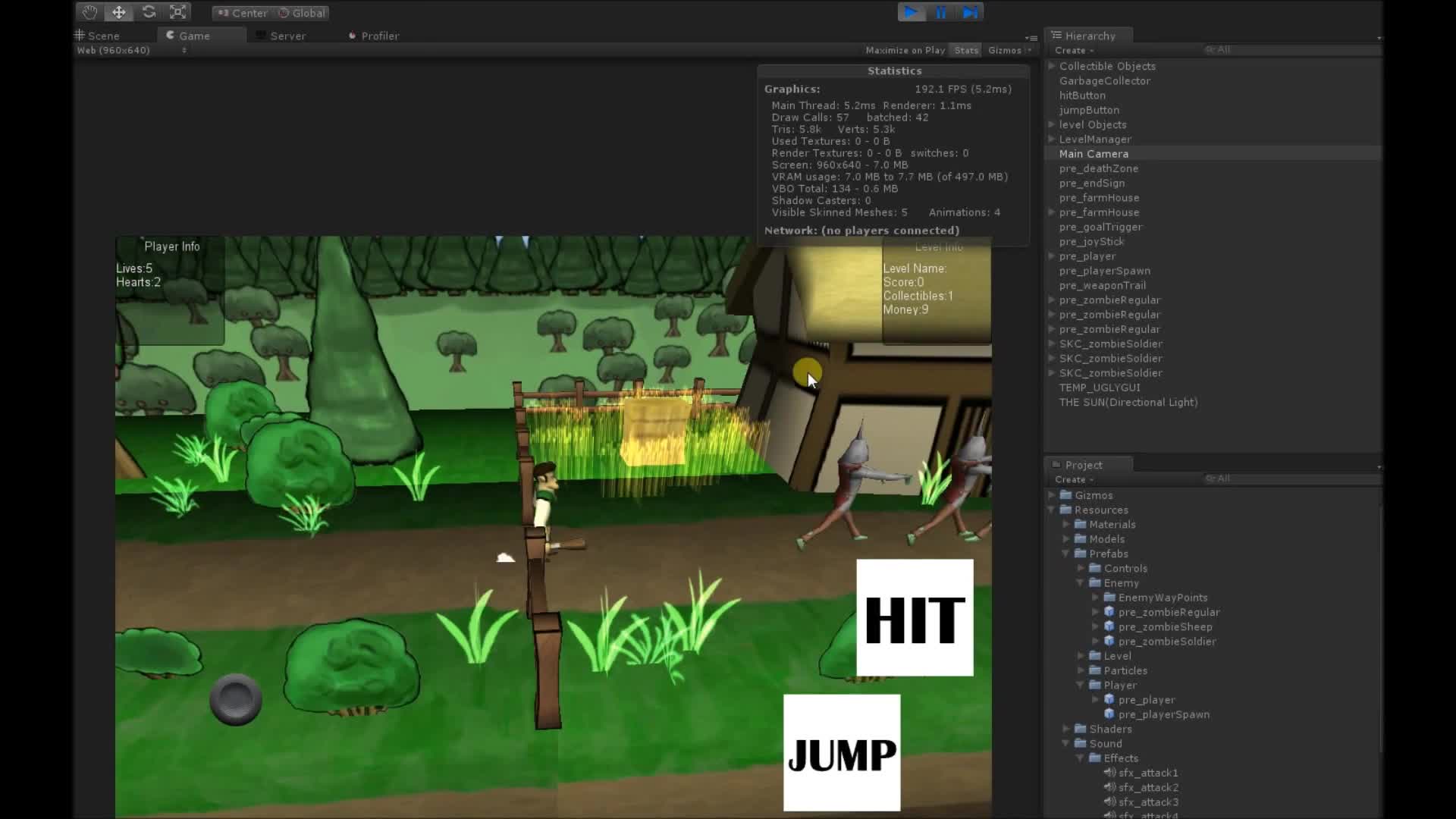The height and width of the screenshot is (819, 1456).
Task: Select the Hand pan tool
Action: (x=89, y=12)
